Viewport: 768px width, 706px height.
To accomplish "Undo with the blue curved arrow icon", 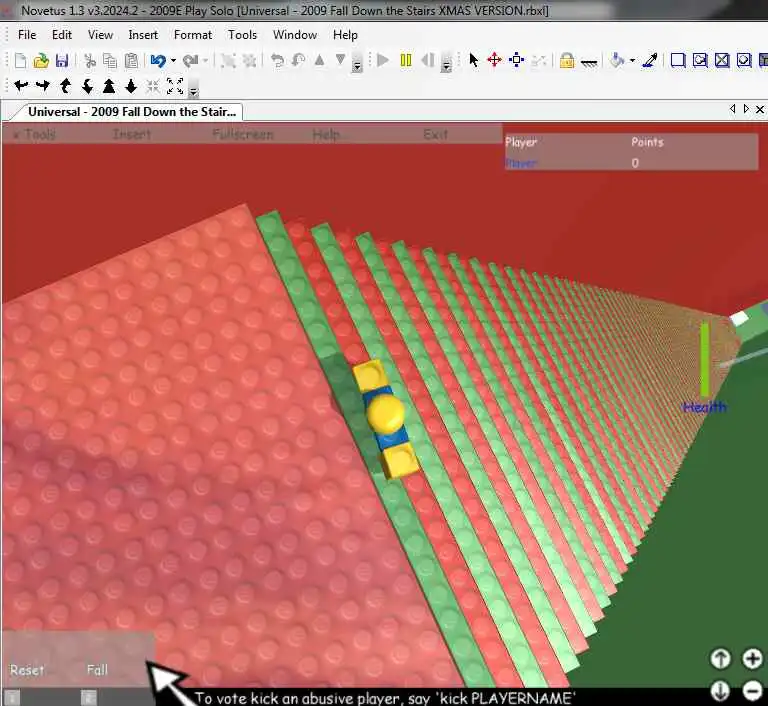I will tap(158, 61).
